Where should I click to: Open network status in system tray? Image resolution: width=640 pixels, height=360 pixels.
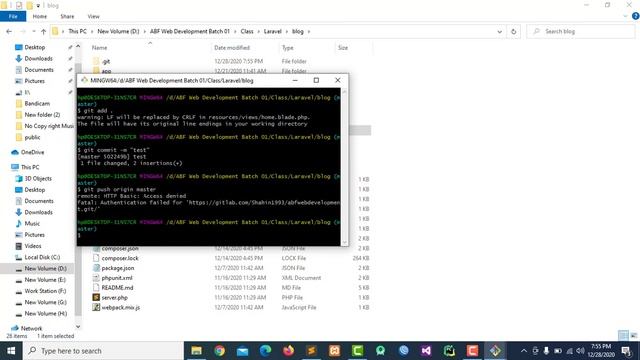pyautogui.click(x=570, y=351)
